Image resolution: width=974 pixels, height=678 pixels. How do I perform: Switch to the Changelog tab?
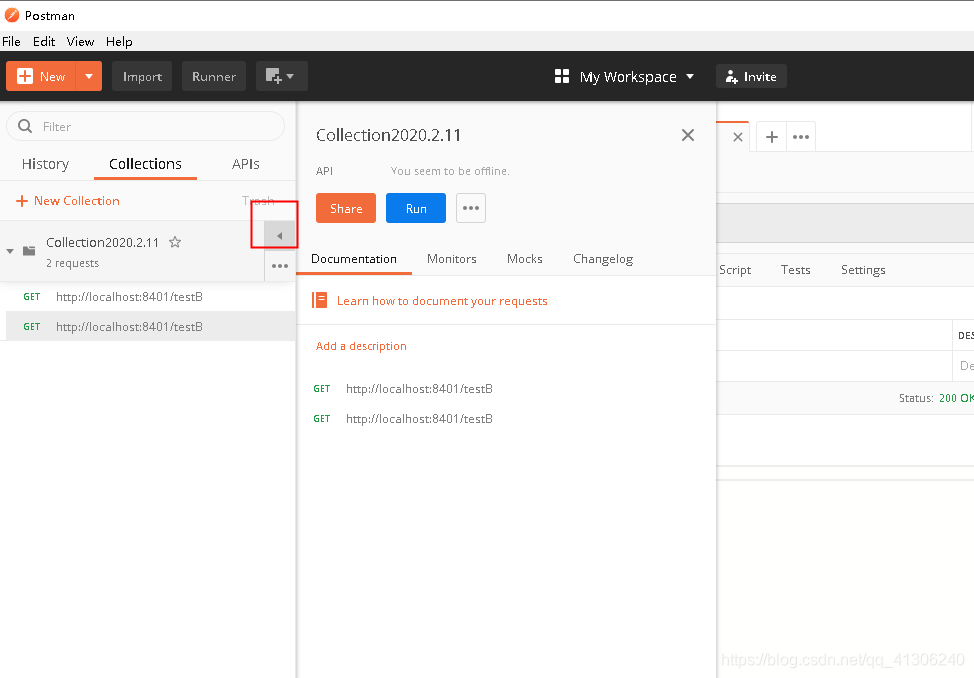point(603,259)
